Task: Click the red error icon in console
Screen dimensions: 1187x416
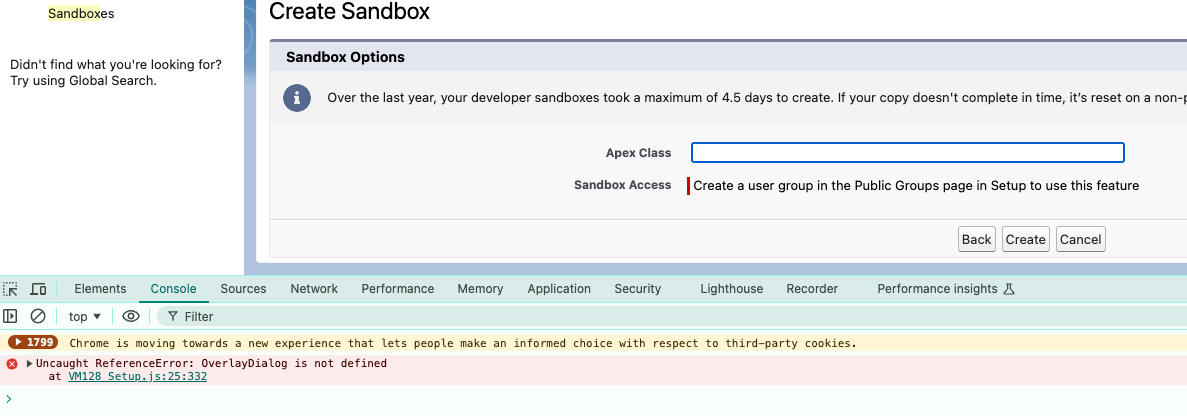Action: point(12,364)
